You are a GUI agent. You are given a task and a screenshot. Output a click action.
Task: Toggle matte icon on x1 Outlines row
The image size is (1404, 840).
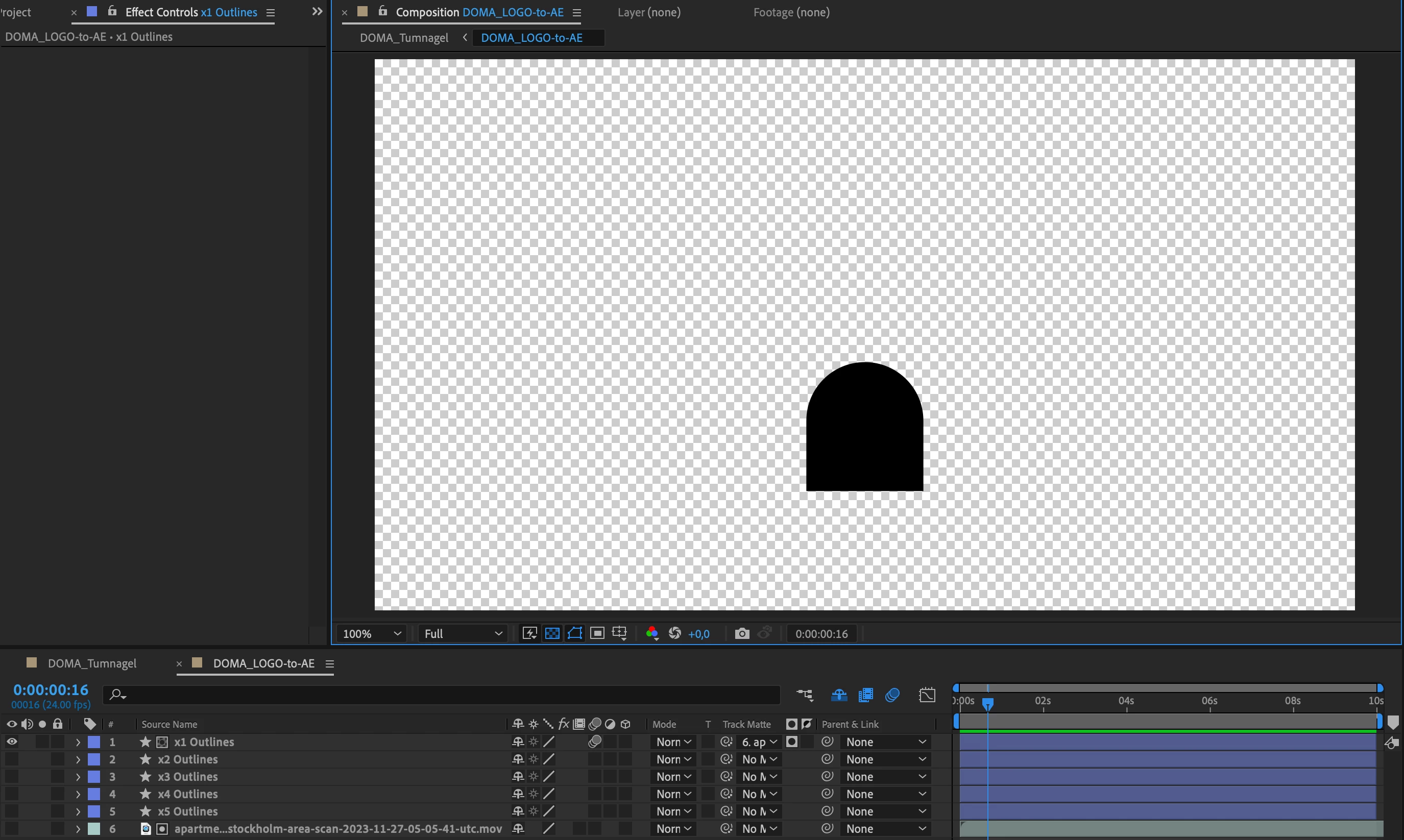(791, 742)
